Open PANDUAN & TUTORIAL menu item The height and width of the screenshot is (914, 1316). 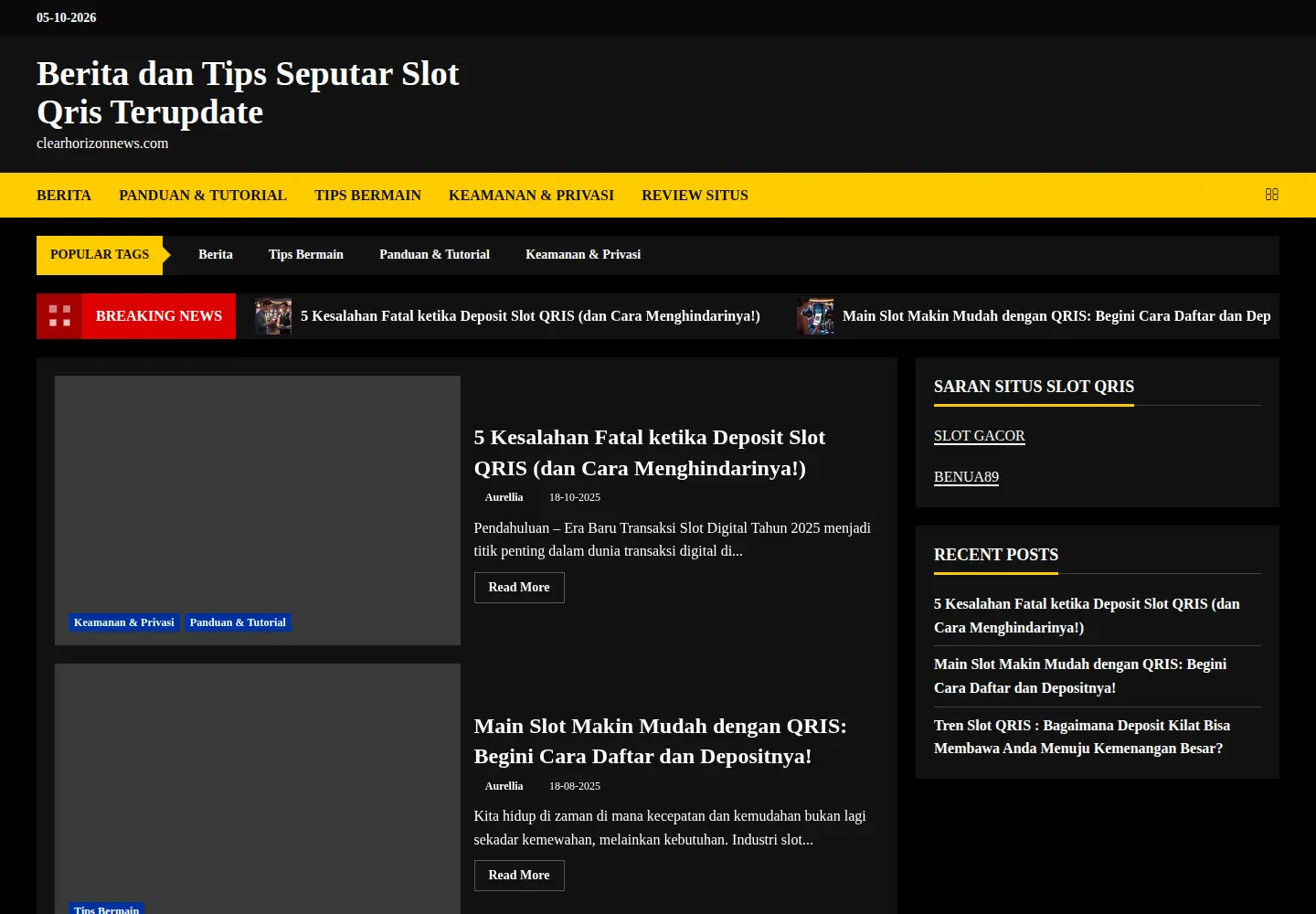click(203, 196)
